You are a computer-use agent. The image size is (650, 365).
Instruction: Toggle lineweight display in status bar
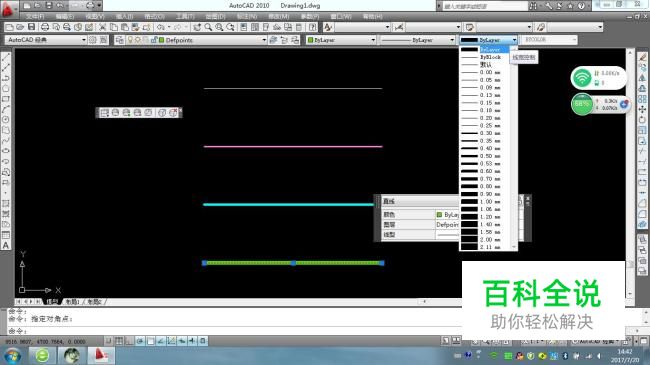(192, 341)
